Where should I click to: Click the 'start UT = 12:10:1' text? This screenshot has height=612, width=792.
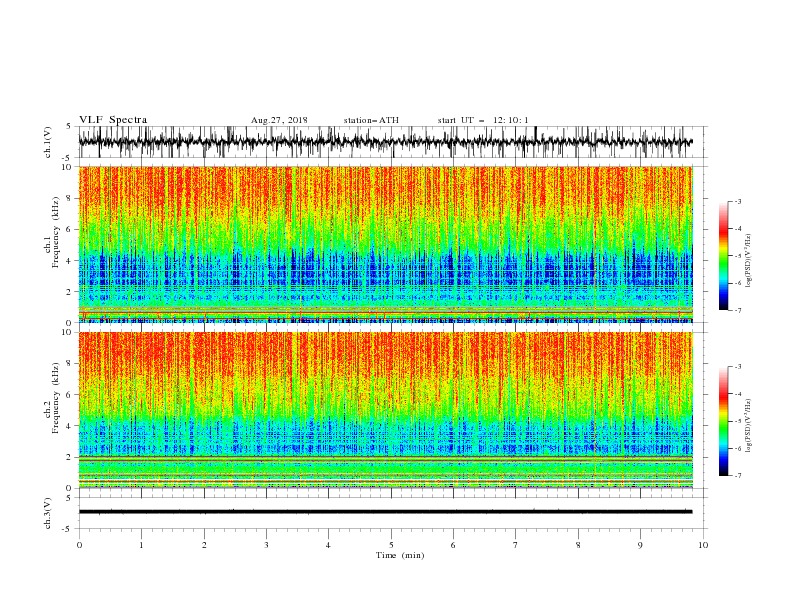point(483,120)
